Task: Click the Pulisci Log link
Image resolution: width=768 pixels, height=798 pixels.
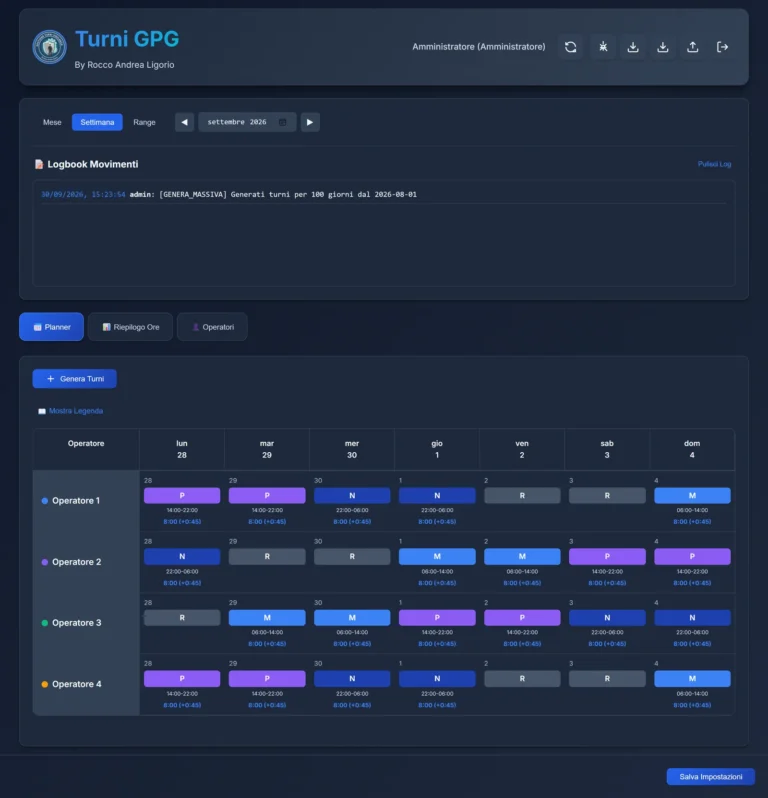Action: pyautogui.click(x=714, y=164)
